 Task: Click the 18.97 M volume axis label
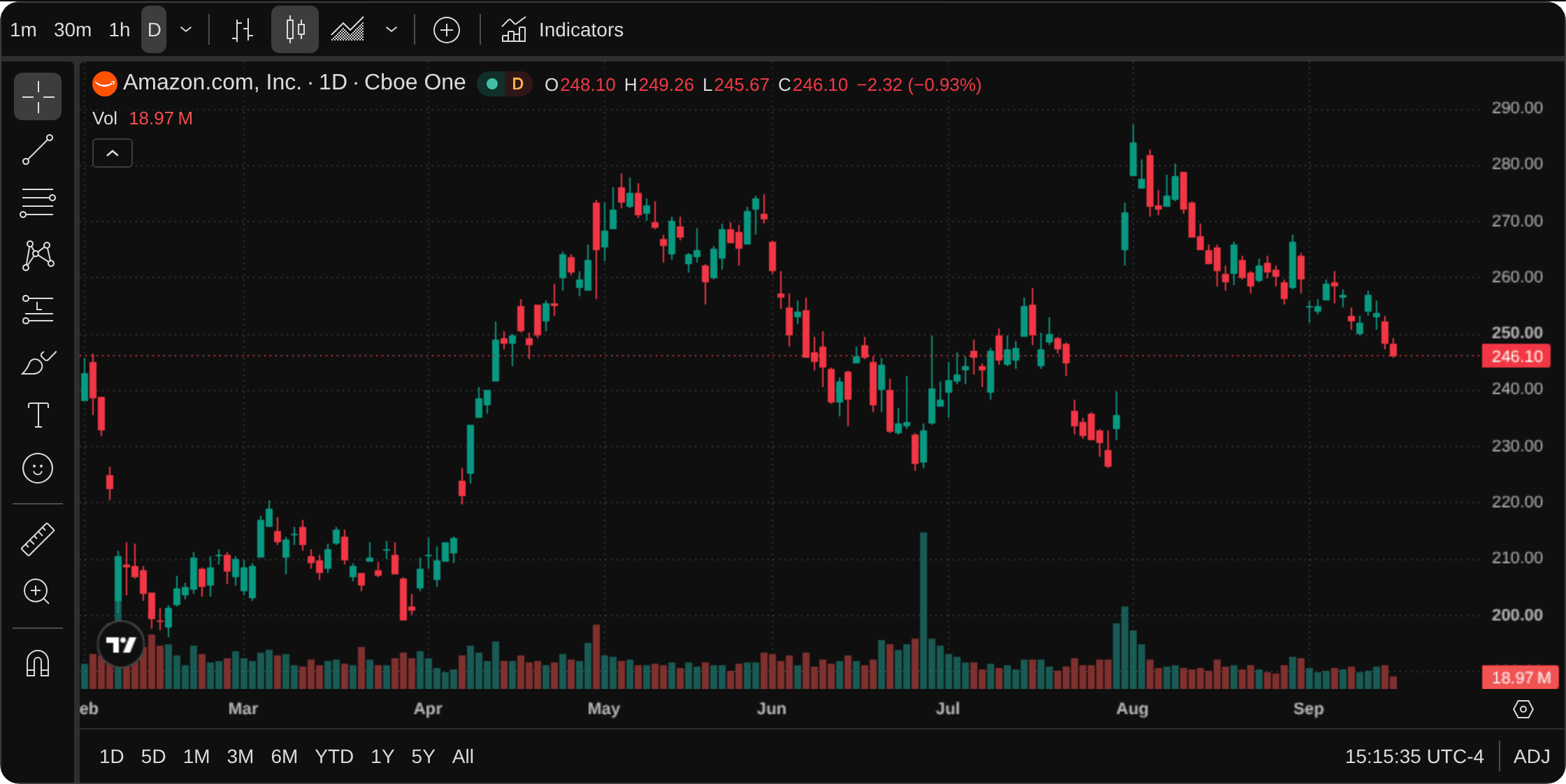click(x=1521, y=677)
